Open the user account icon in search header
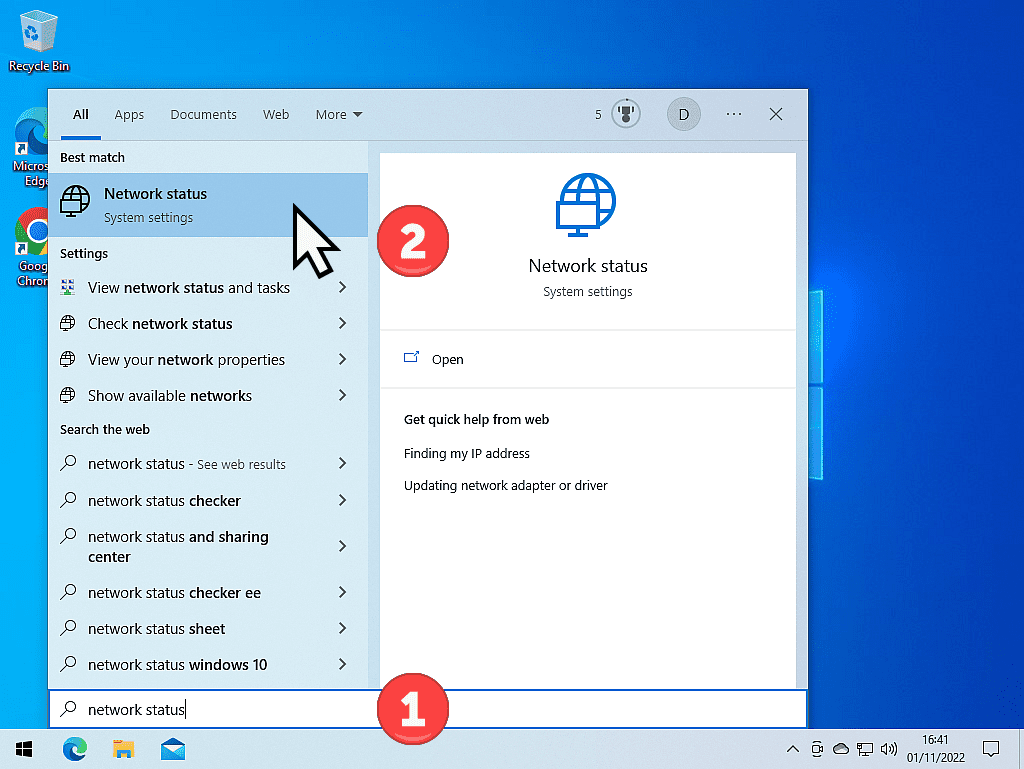This screenshot has width=1024, height=769. [x=684, y=114]
